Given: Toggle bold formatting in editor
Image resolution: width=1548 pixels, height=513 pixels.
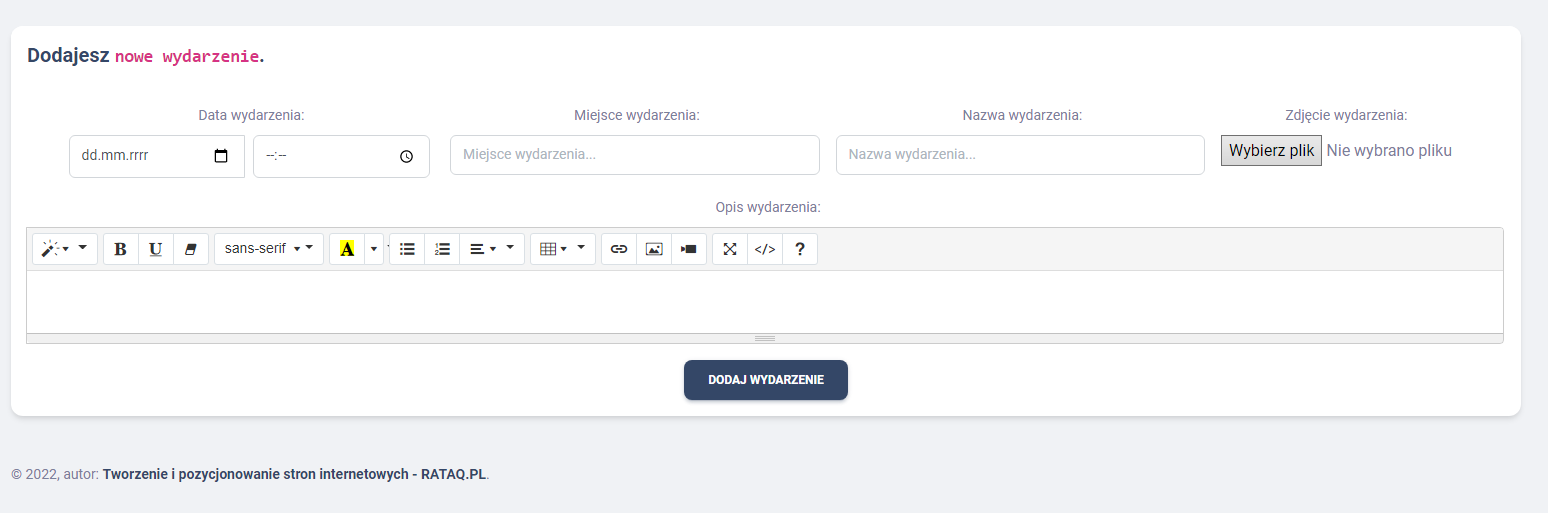Looking at the screenshot, I should pyautogui.click(x=121, y=249).
